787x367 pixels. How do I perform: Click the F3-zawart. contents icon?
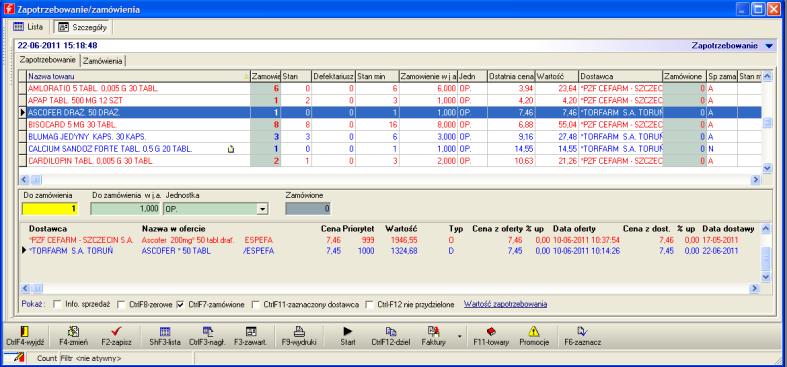251,331
